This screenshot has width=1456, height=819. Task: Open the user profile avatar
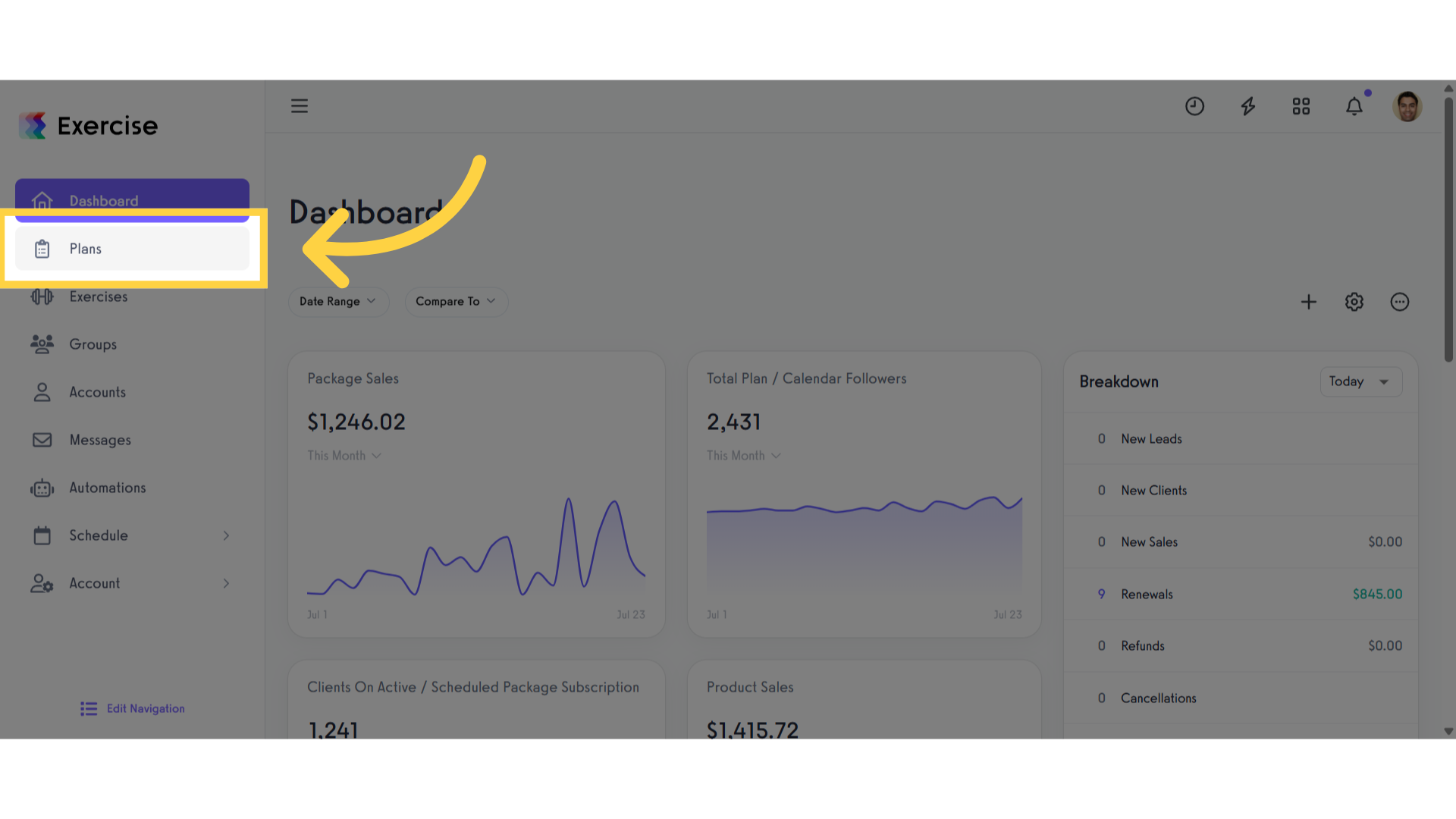(1407, 106)
